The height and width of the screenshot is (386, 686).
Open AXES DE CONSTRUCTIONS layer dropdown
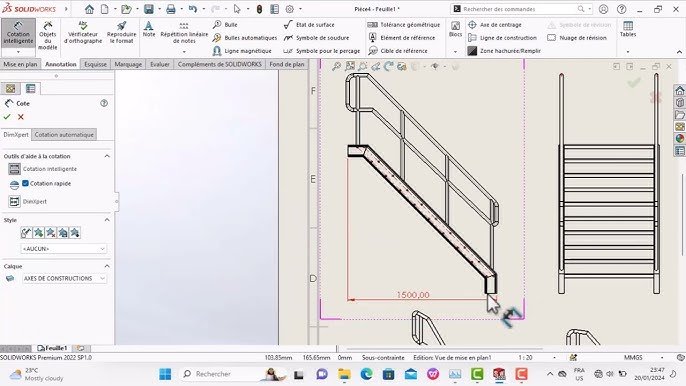point(64,278)
